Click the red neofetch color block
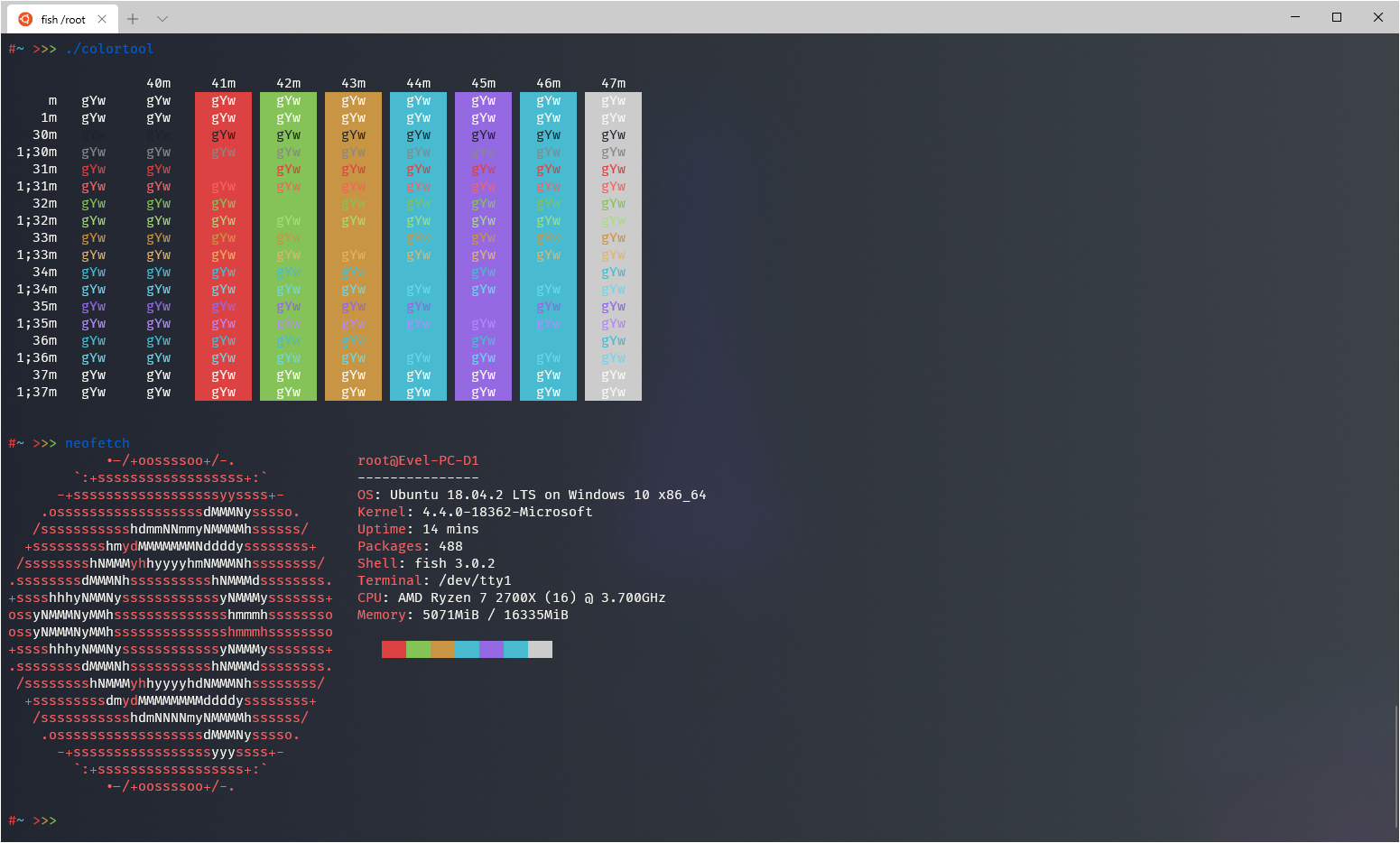 (394, 650)
